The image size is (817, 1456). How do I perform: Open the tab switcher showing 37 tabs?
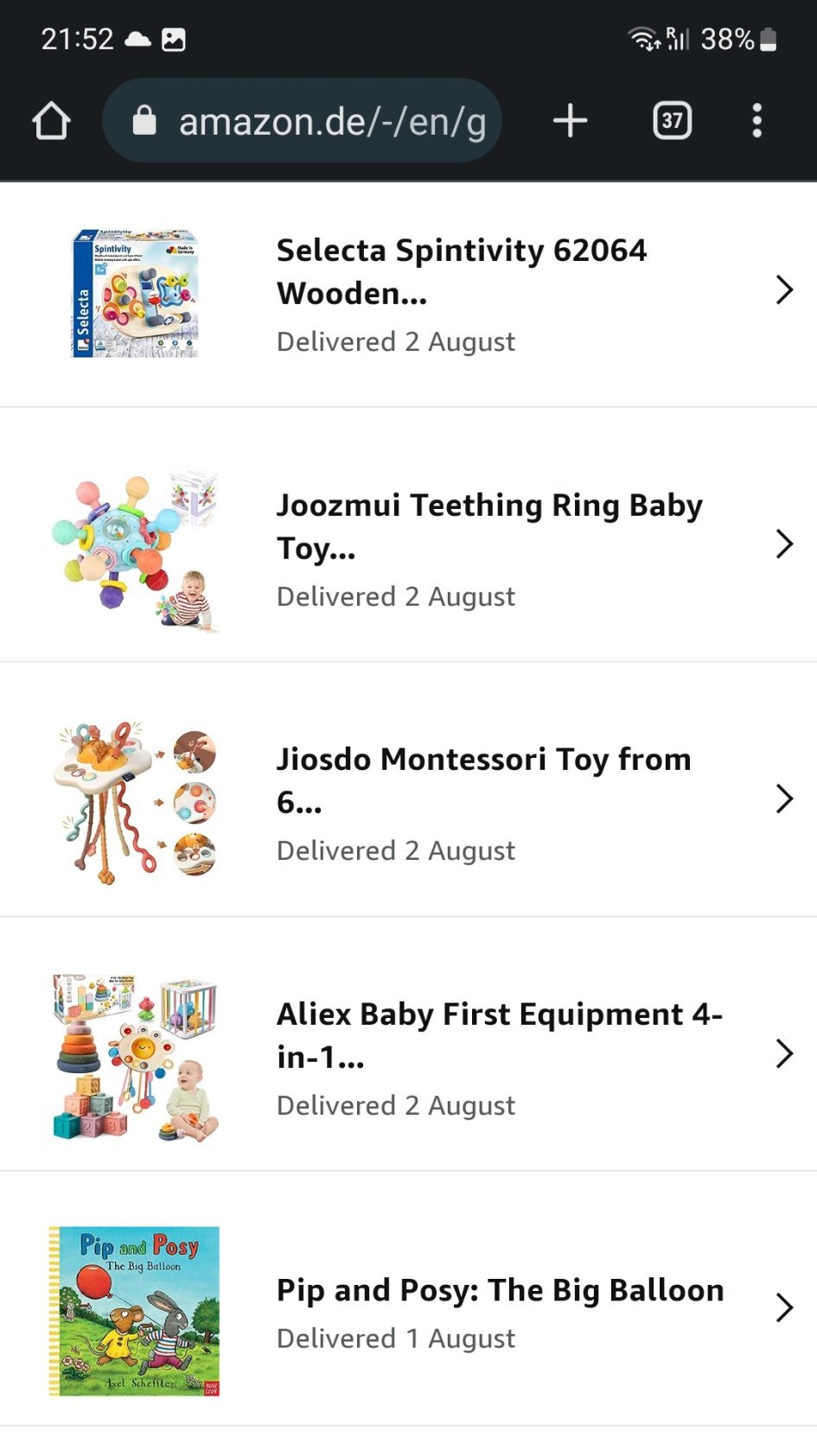pyautogui.click(x=672, y=121)
